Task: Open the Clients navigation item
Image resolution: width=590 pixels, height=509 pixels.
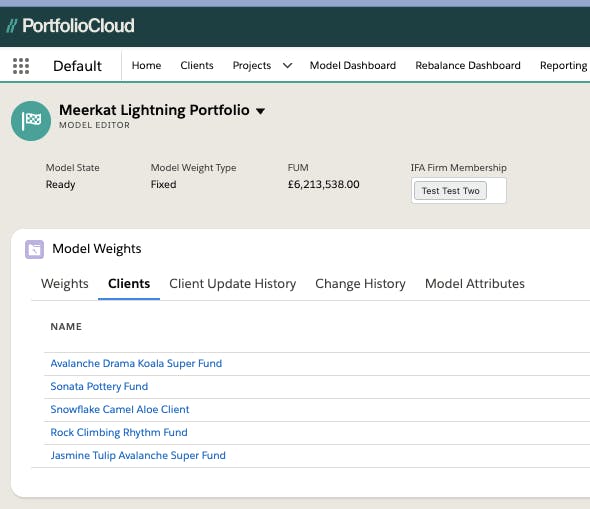Action: point(197,65)
